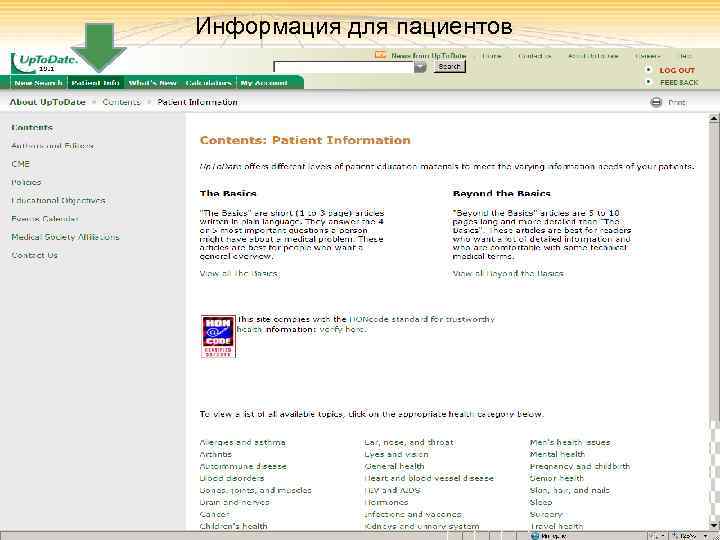720x540 pixels.
Task: Open the Mental health category
Action: 557,455
